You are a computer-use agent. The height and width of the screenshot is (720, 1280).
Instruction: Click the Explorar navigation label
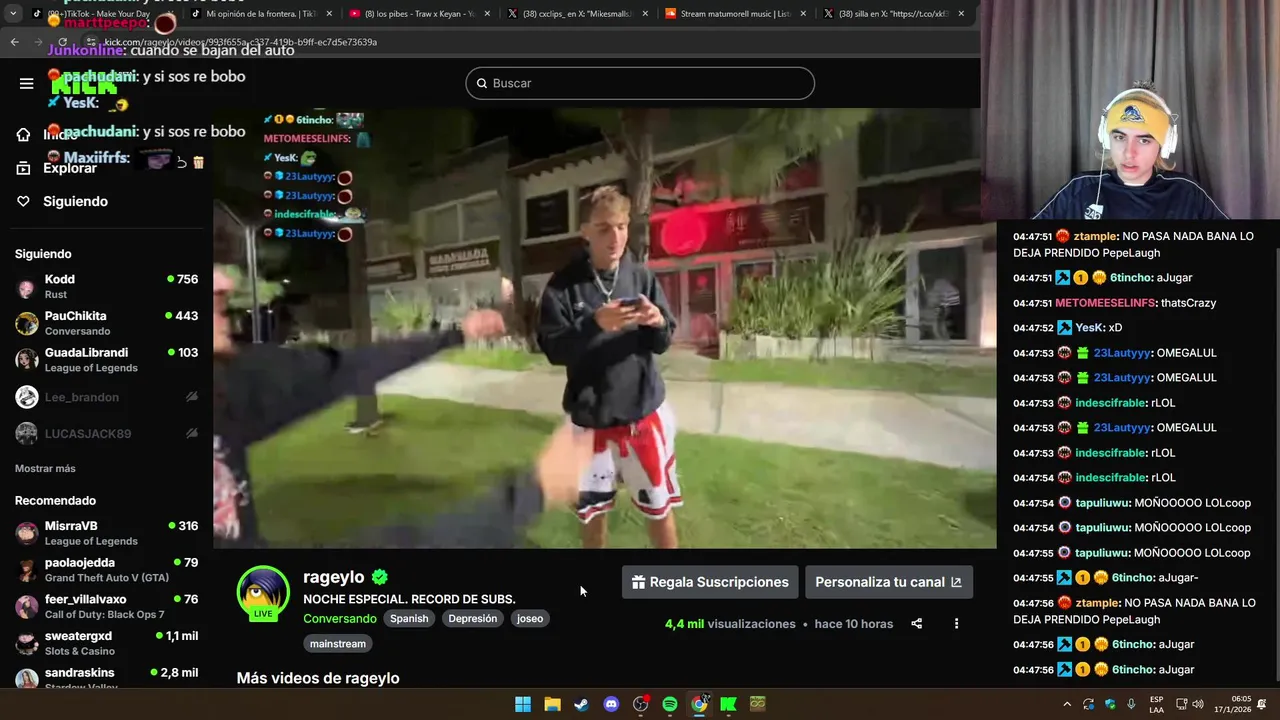click(70, 168)
